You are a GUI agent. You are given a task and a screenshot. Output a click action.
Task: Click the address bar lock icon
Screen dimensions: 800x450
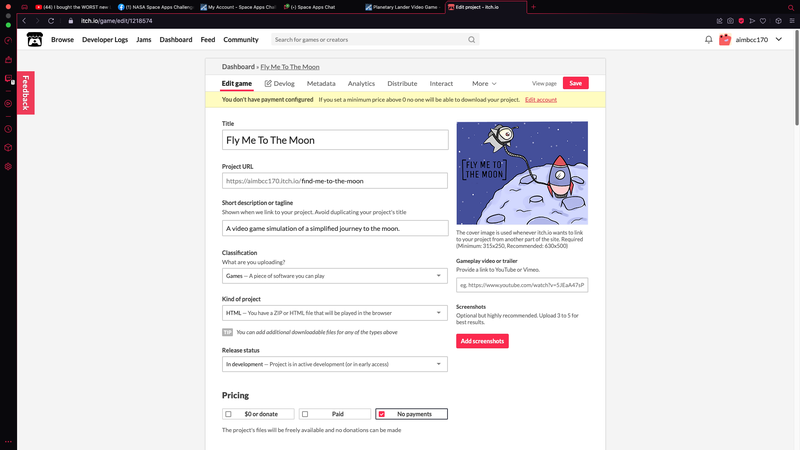coord(71,21)
